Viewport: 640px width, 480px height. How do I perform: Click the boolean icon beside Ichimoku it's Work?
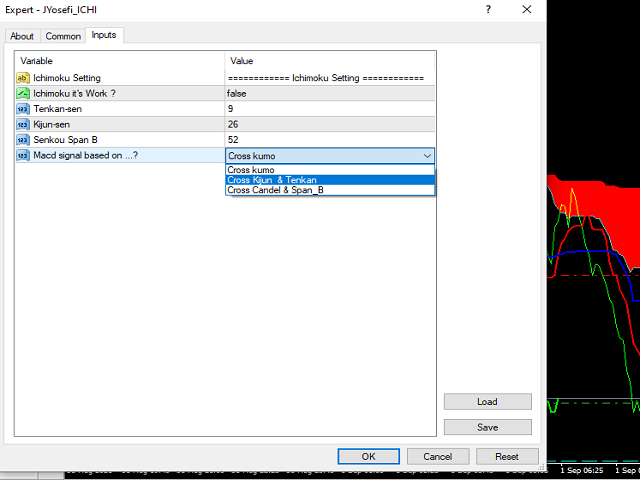(23, 93)
